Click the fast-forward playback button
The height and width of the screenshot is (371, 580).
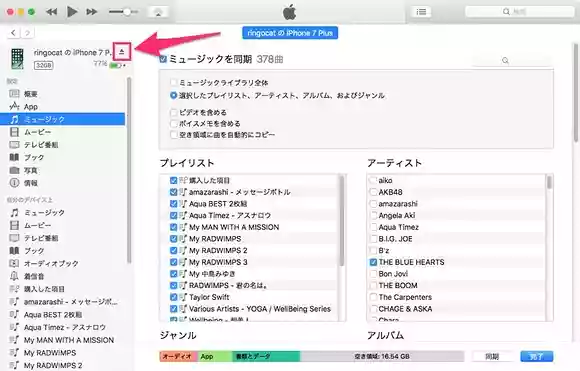point(91,12)
